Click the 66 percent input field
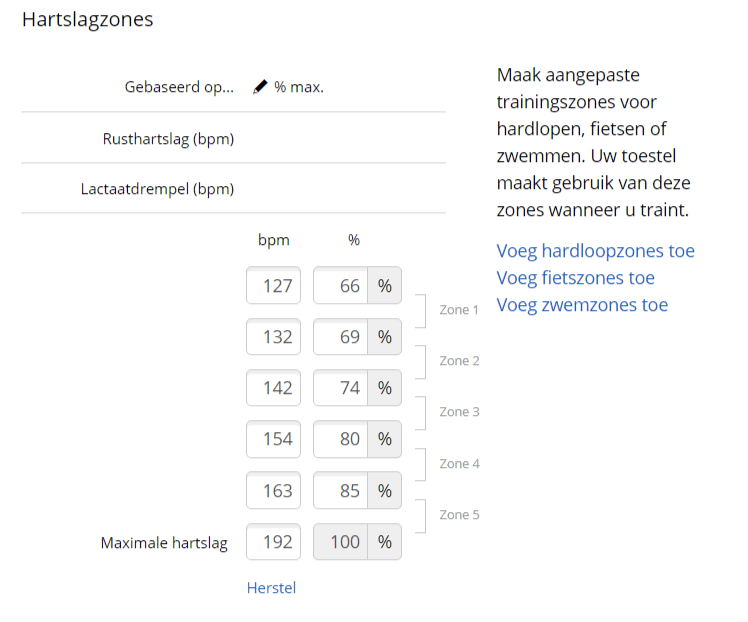Screen dimensions: 748x622 click(341, 286)
